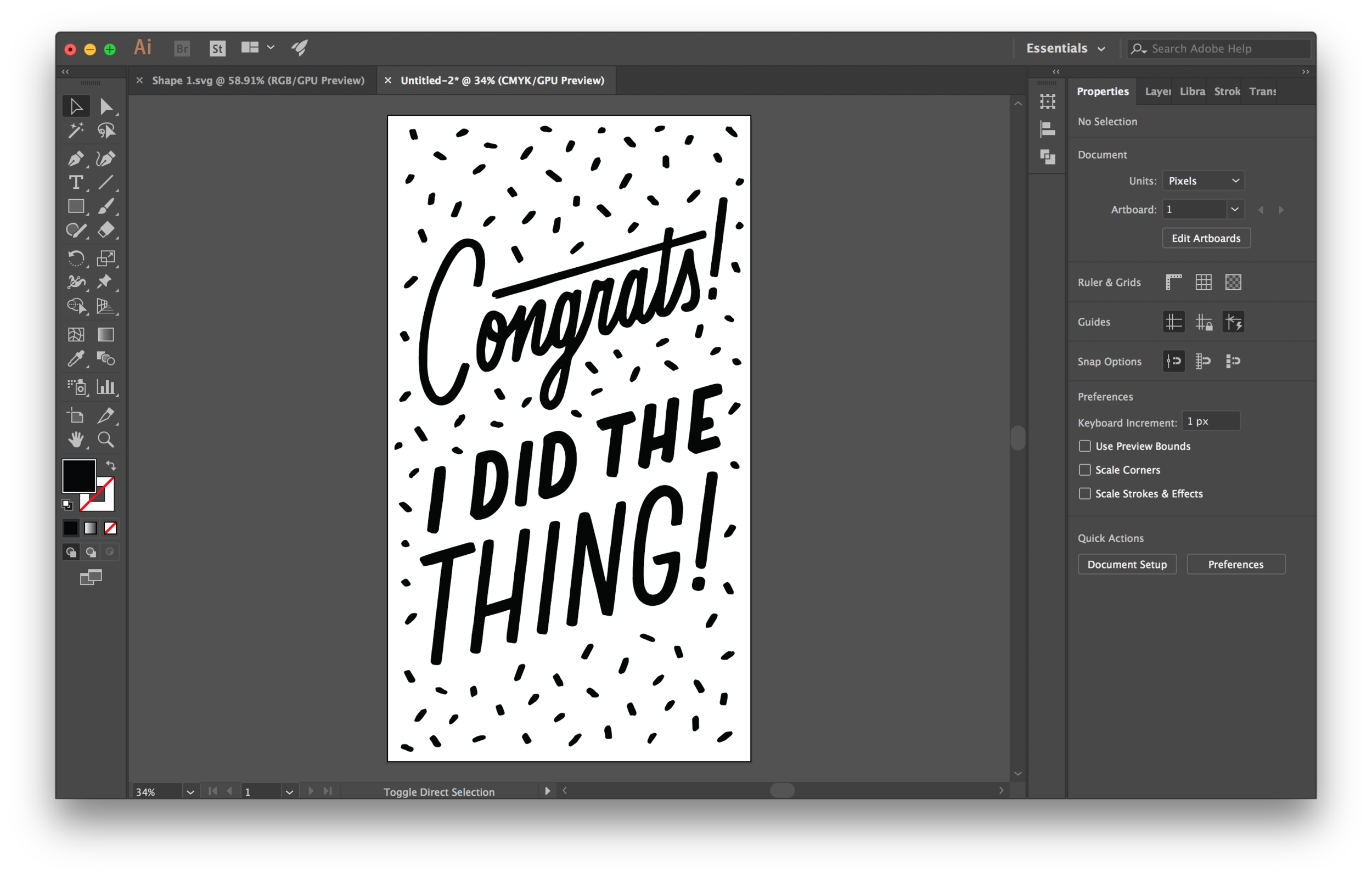Enable Scale Strokes & Effects
The width and height of the screenshot is (1372, 878).
click(1086, 494)
